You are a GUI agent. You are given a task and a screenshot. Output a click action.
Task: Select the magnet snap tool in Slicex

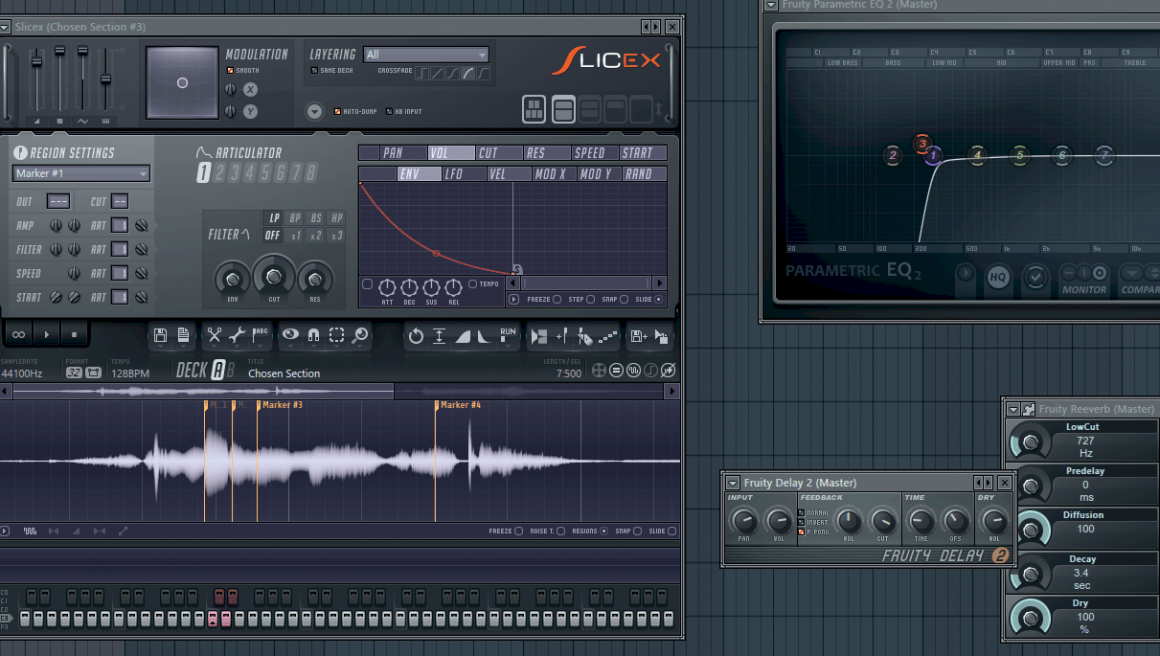pyautogui.click(x=311, y=336)
